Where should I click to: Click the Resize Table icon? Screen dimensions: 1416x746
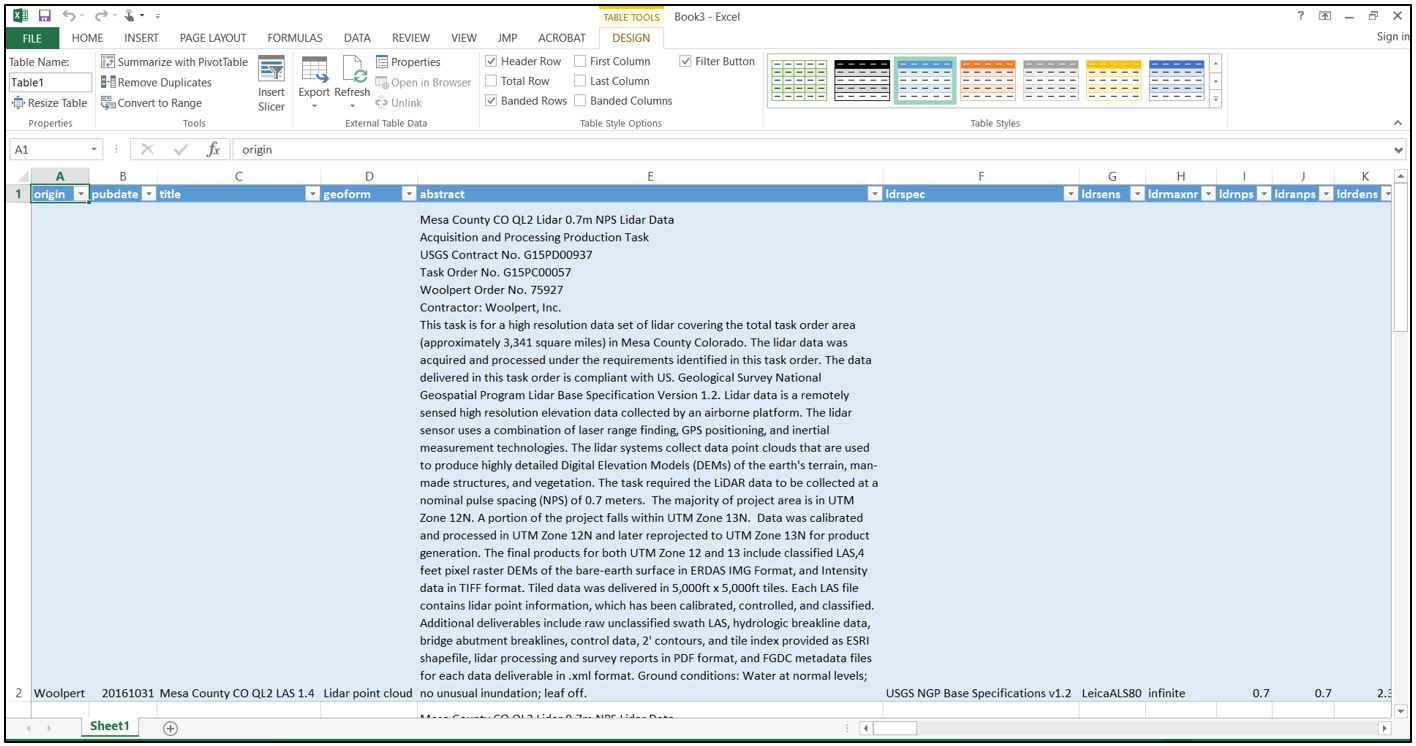click(x=18, y=103)
